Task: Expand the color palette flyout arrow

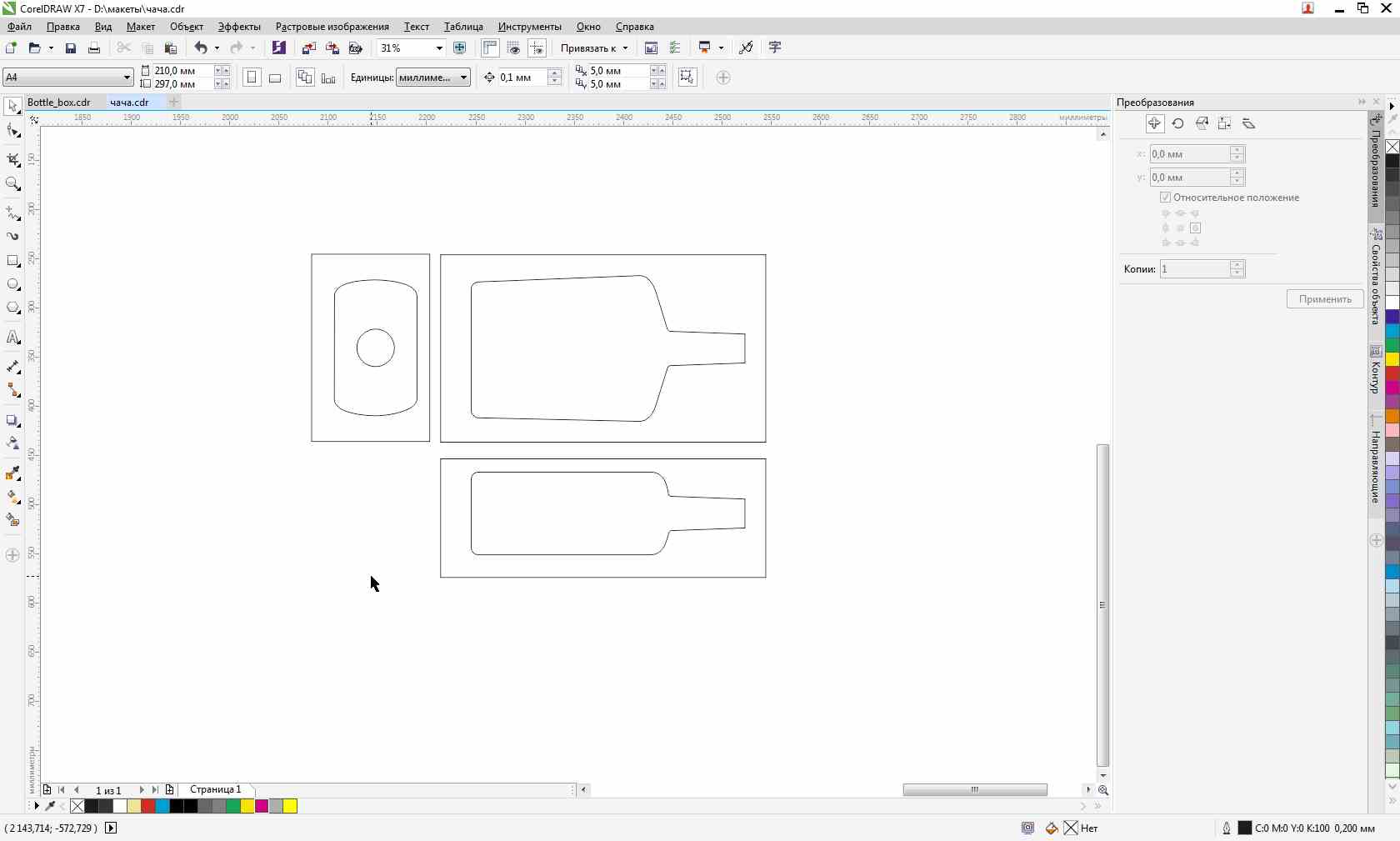Action: pos(1392,106)
